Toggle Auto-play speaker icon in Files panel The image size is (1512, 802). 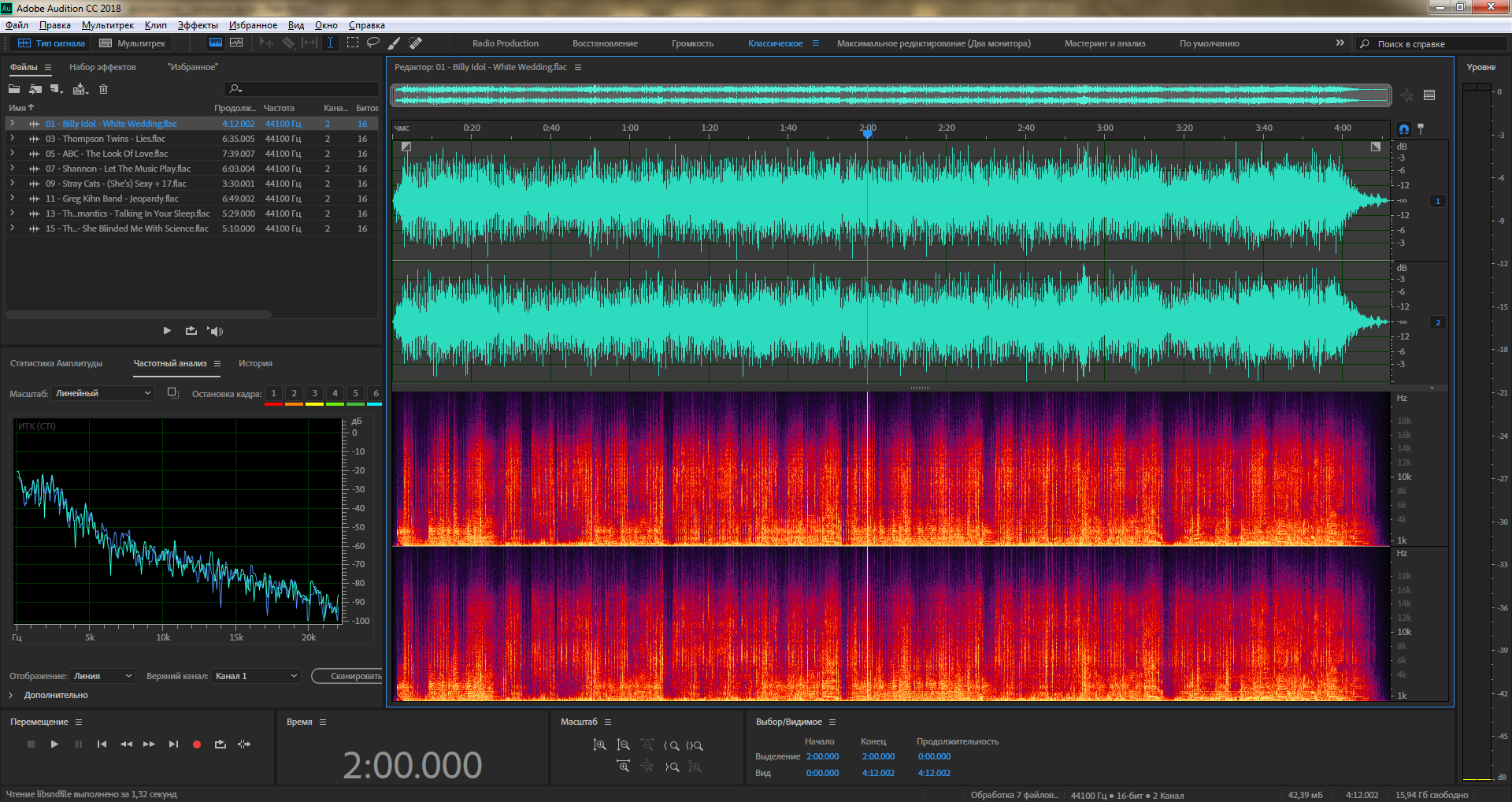(215, 331)
